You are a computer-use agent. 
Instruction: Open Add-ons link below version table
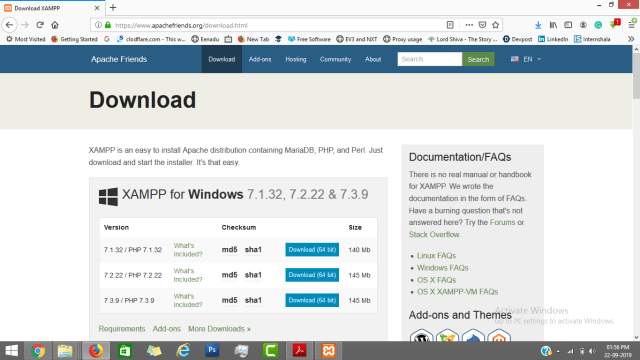pos(167,329)
